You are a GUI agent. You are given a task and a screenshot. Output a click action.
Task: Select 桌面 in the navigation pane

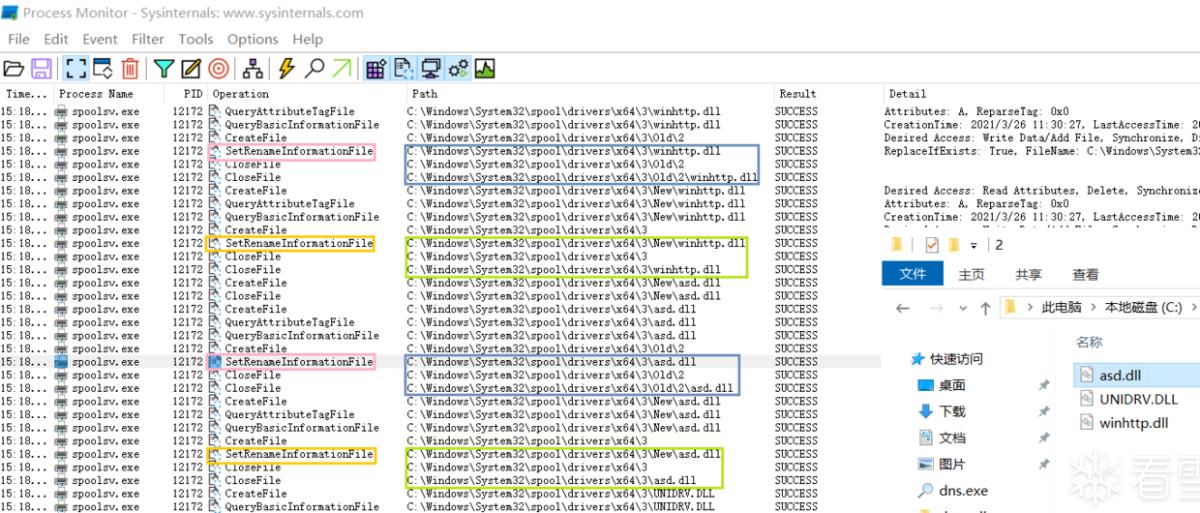952,385
